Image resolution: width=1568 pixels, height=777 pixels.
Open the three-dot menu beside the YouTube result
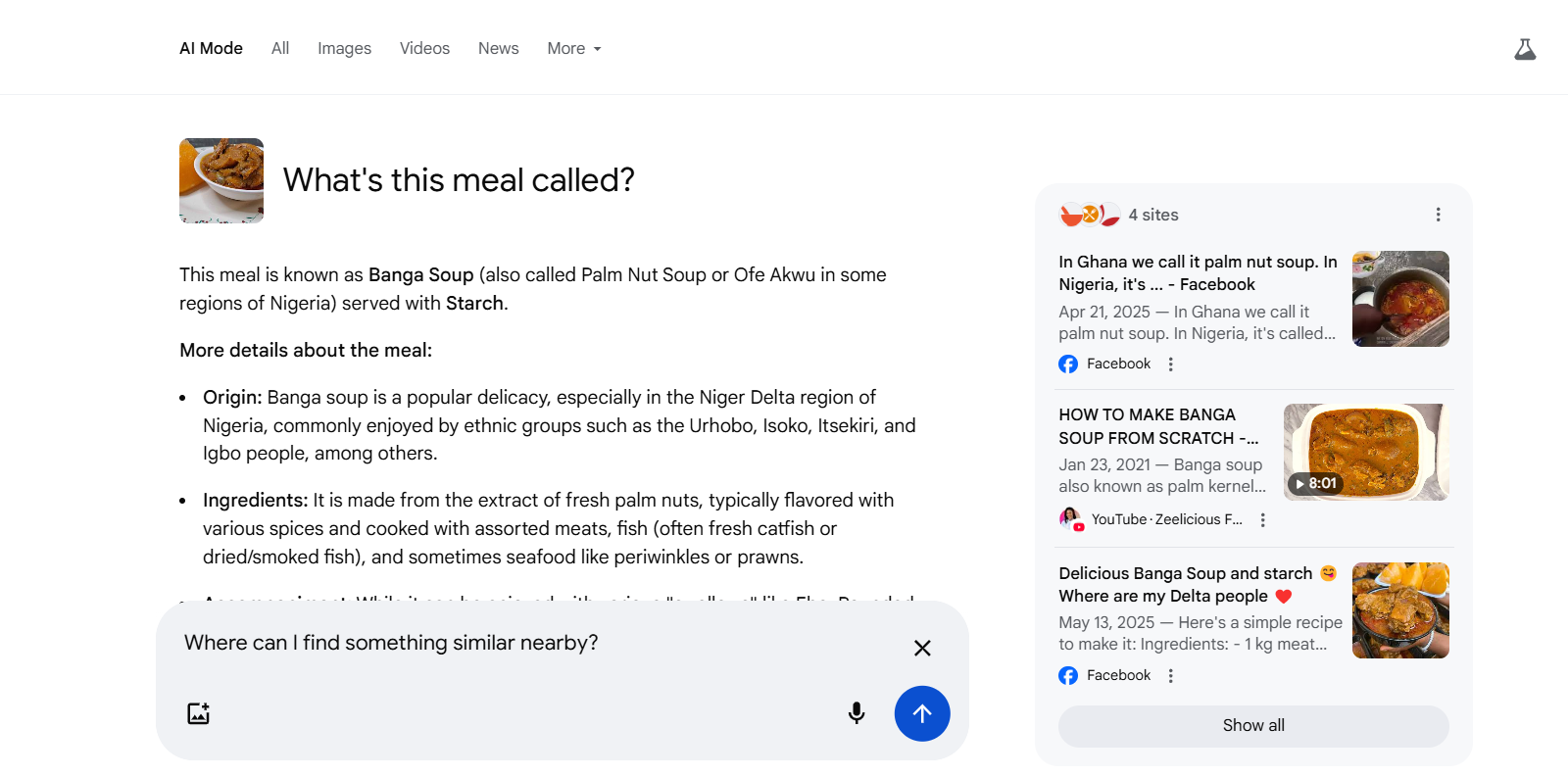(x=1262, y=519)
